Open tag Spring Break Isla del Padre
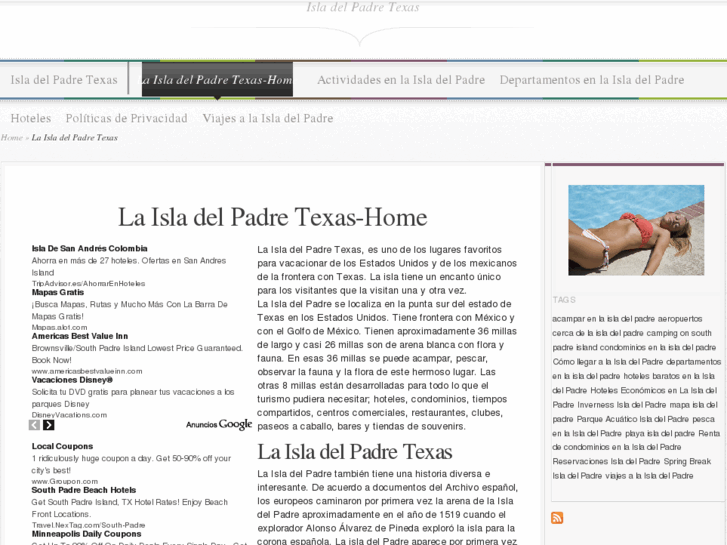The height and width of the screenshot is (545, 727). 631,468
